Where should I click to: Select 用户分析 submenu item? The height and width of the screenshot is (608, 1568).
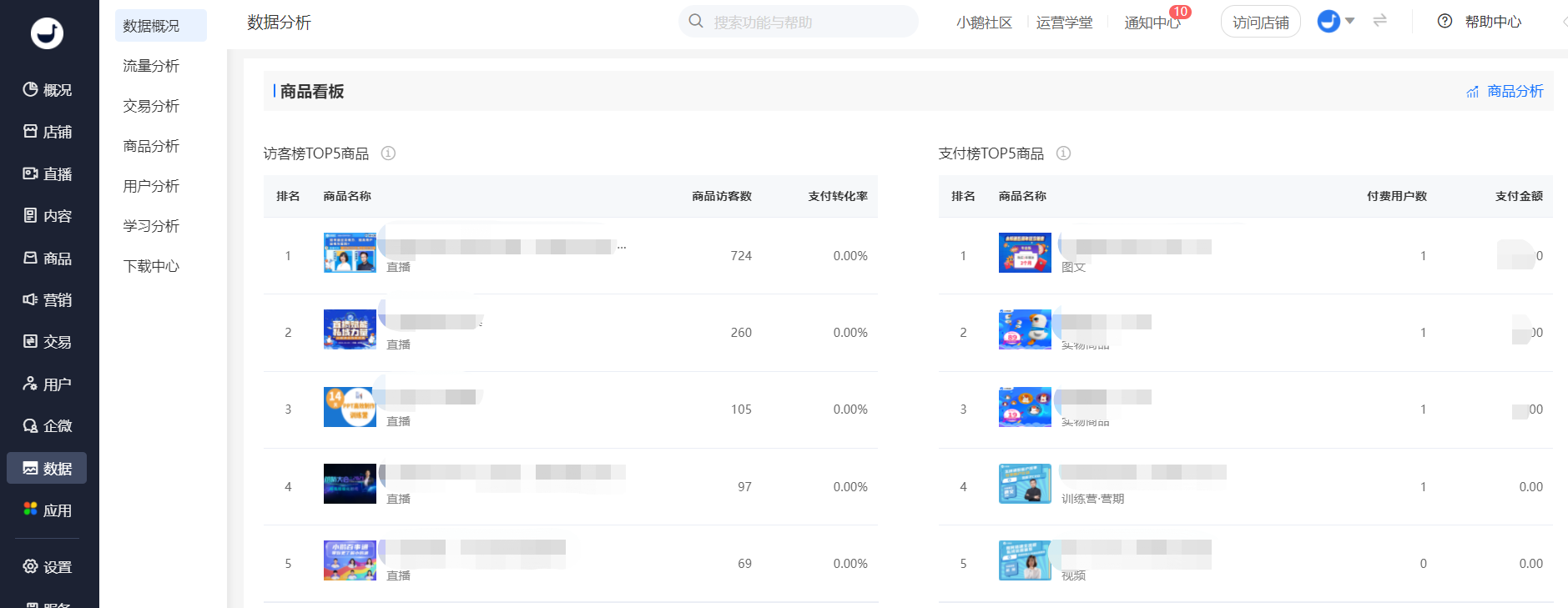pos(151,186)
